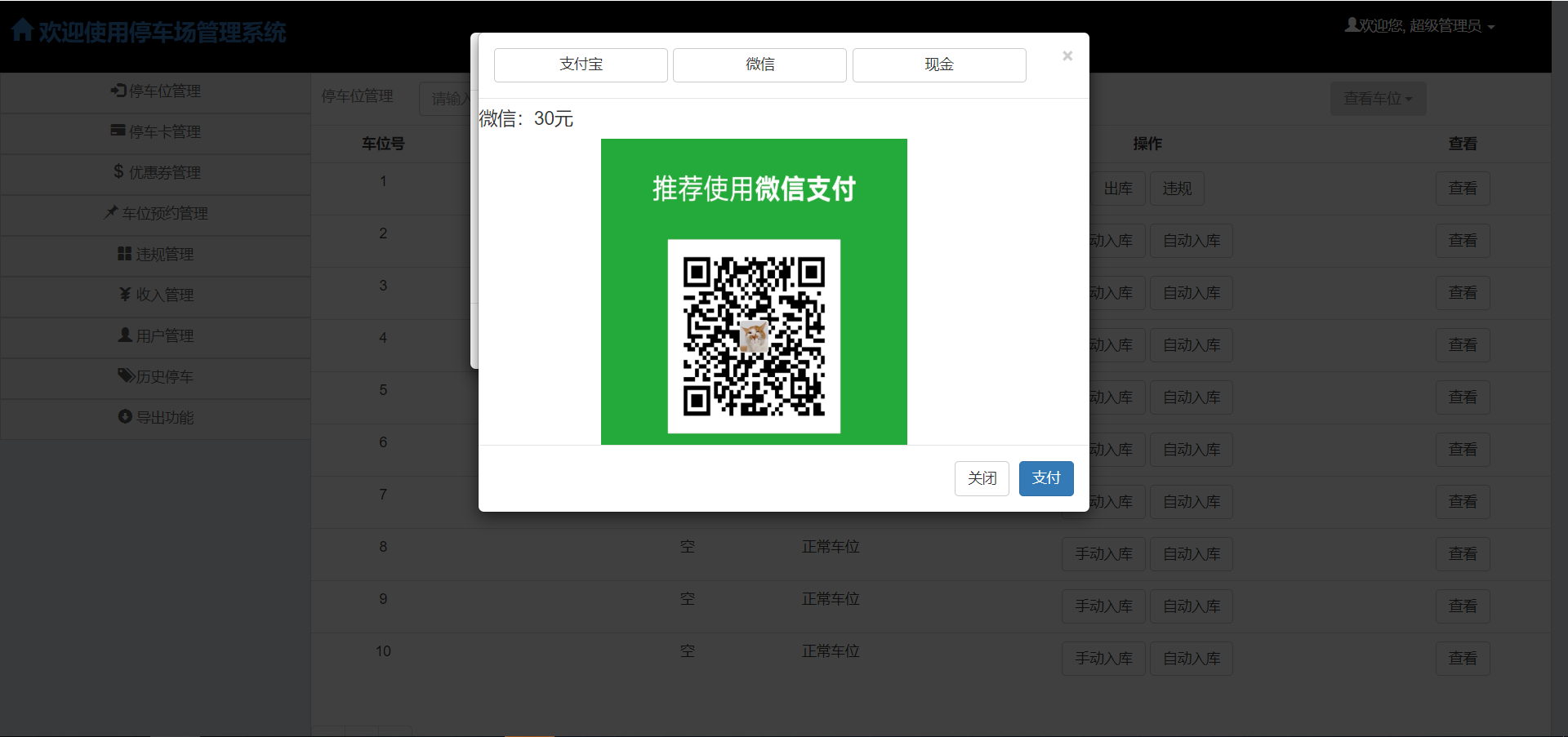Click the yen icon for 收入管理
This screenshot has height=737, width=1568.
coord(125,294)
